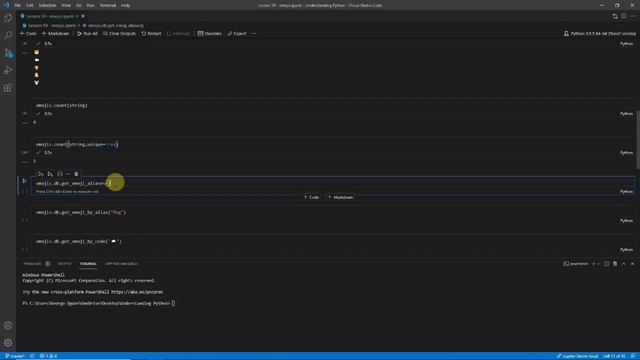Screen dimensions: 640x360
Task: Open the File menu
Action: pyautogui.click(x=17, y=5)
